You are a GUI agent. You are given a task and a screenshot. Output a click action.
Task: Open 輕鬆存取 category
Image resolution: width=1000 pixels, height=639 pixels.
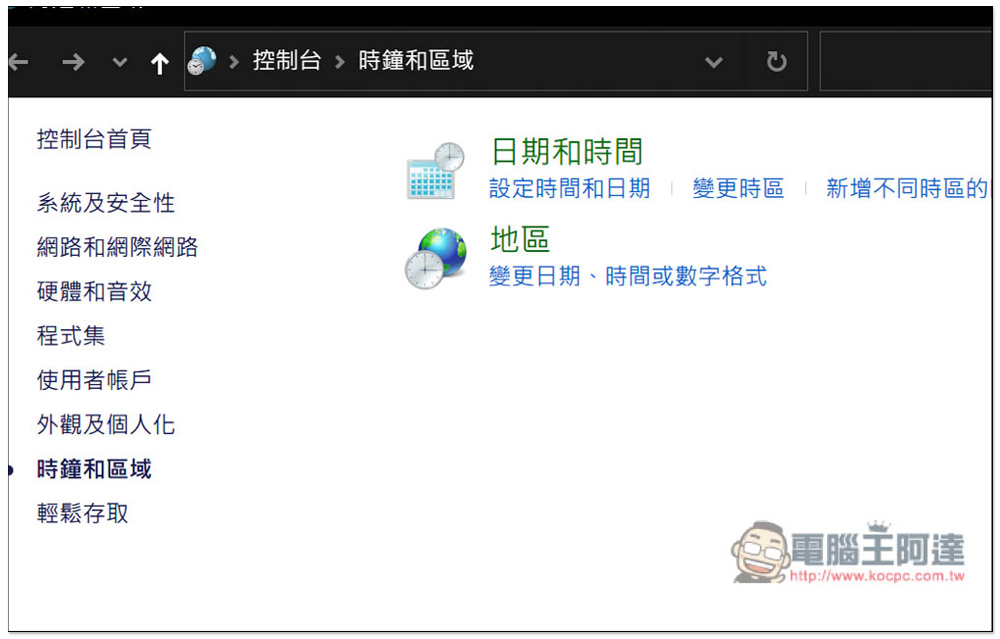[83, 513]
